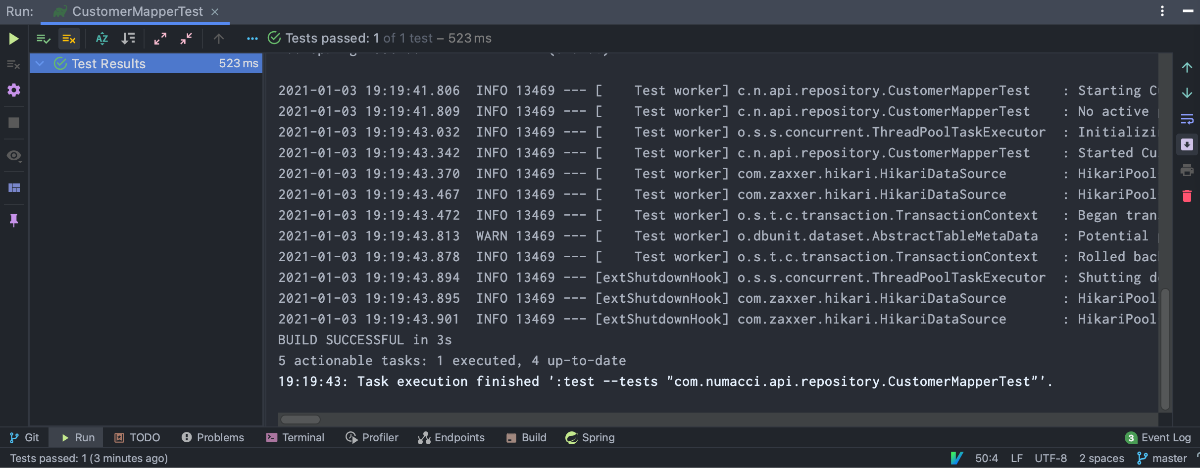Click the '5 actionable tasks' console line
This screenshot has height=468, width=1200.
tap(452, 361)
